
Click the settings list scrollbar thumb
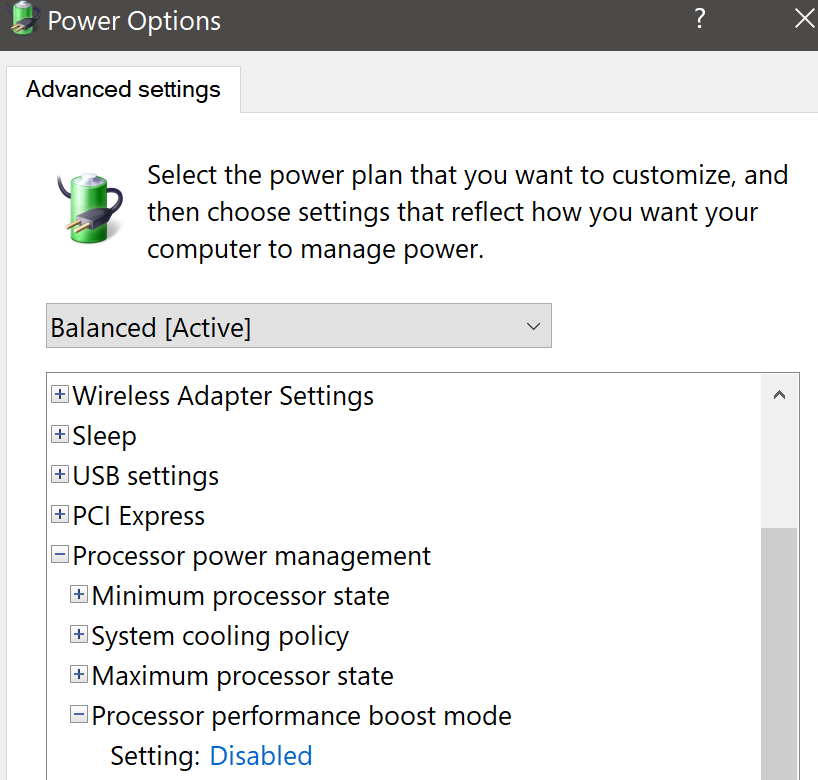pos(779,653)
